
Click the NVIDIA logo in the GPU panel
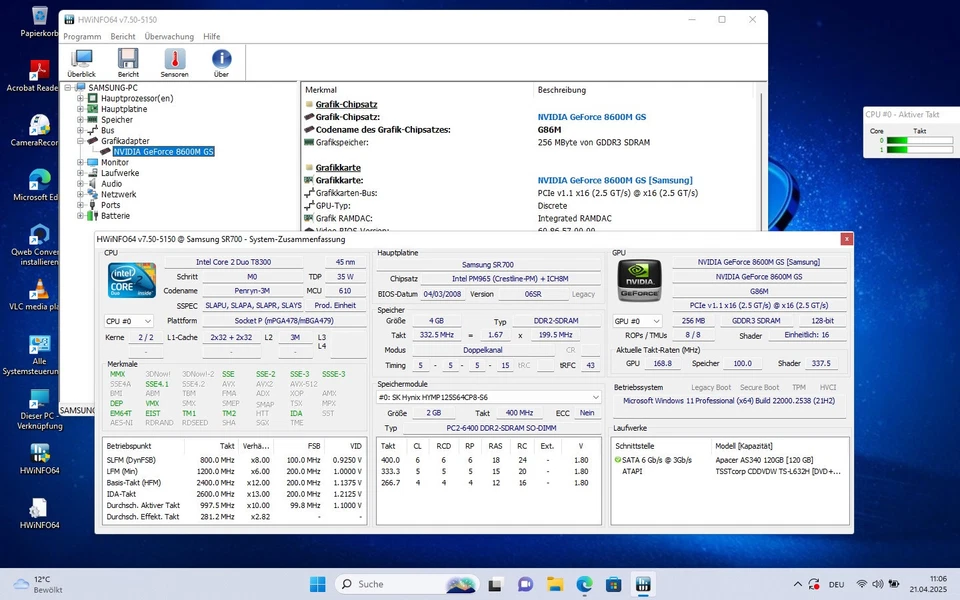coord(639,281)
